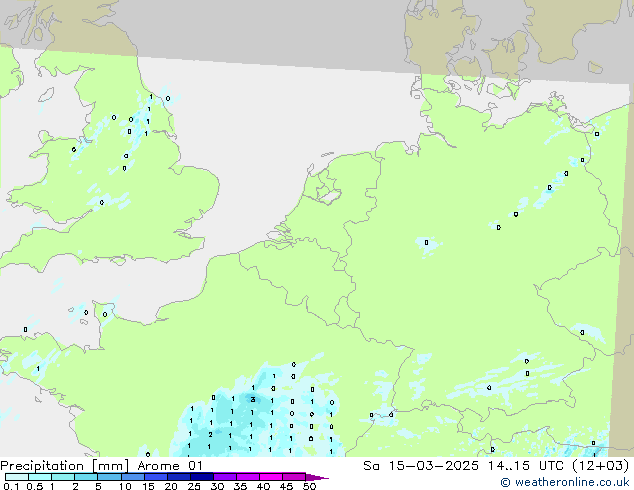Image resolution: width=634 pixels, height=490 pixels.
Task: Click the '14..15 UTC' time text
Action: pyautogui.click(x=526, y=466)
